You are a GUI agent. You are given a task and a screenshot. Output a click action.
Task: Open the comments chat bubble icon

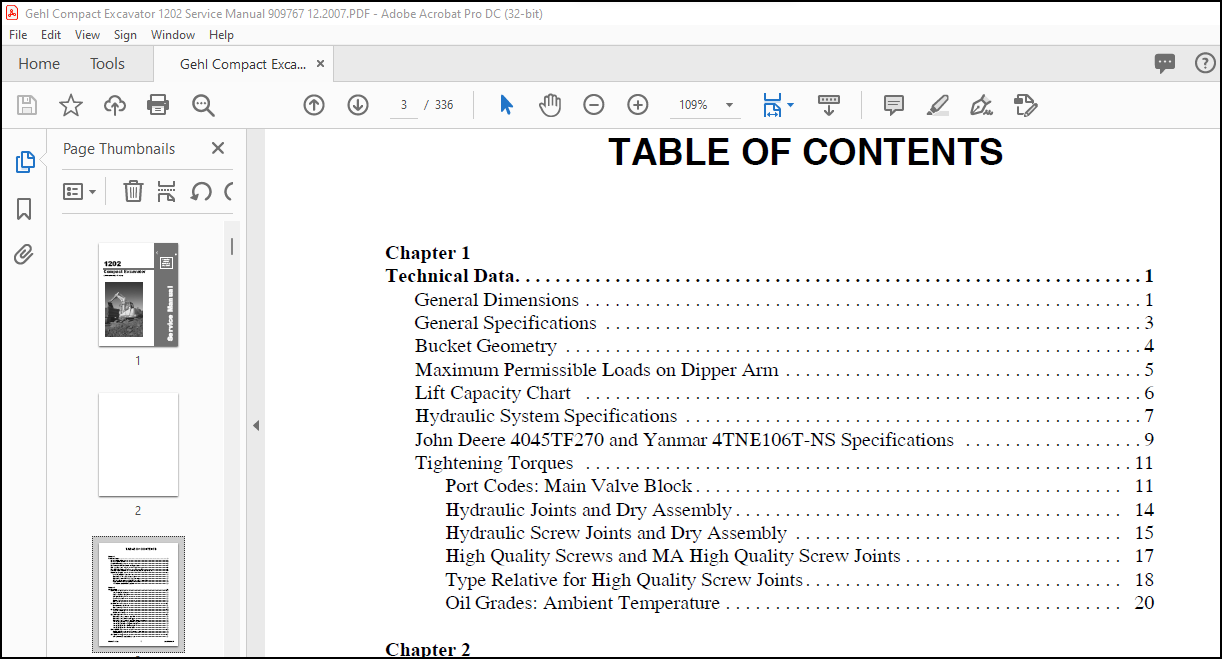pyautogui.click(x=1165, y=64)
